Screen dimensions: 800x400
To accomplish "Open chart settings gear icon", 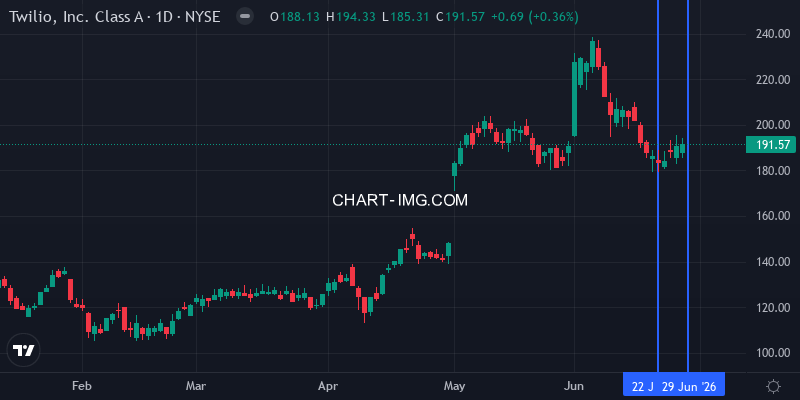I will (x=773, y=386).
